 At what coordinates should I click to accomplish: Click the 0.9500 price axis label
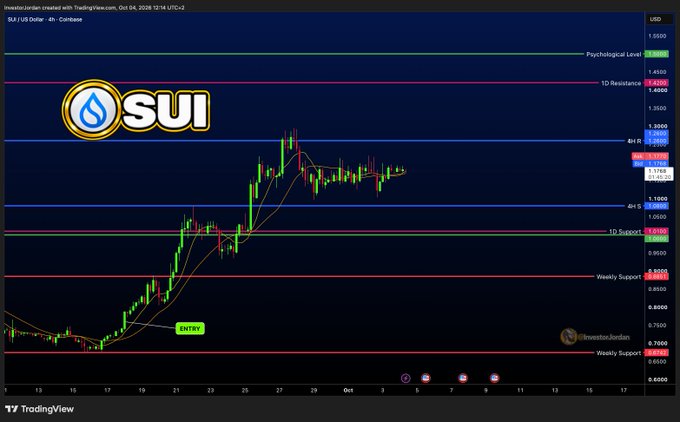[x=657, y=253]
